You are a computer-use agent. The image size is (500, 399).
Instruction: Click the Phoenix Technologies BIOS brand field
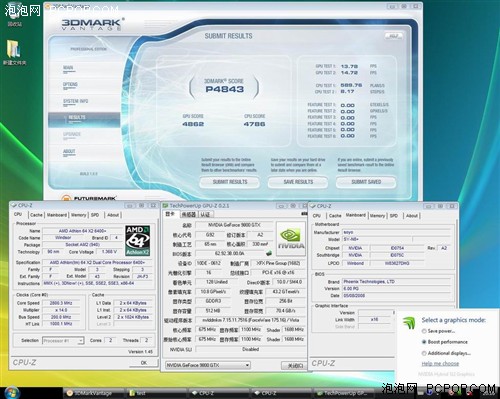point(396,282)
